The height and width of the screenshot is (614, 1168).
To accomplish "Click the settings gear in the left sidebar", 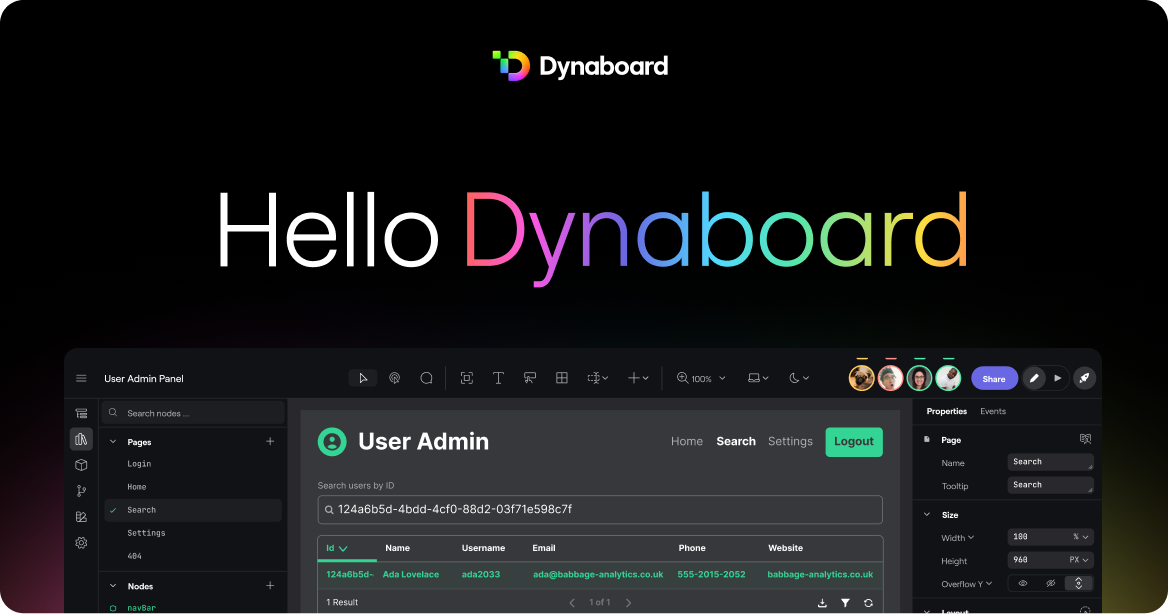I will pos(81,542).
